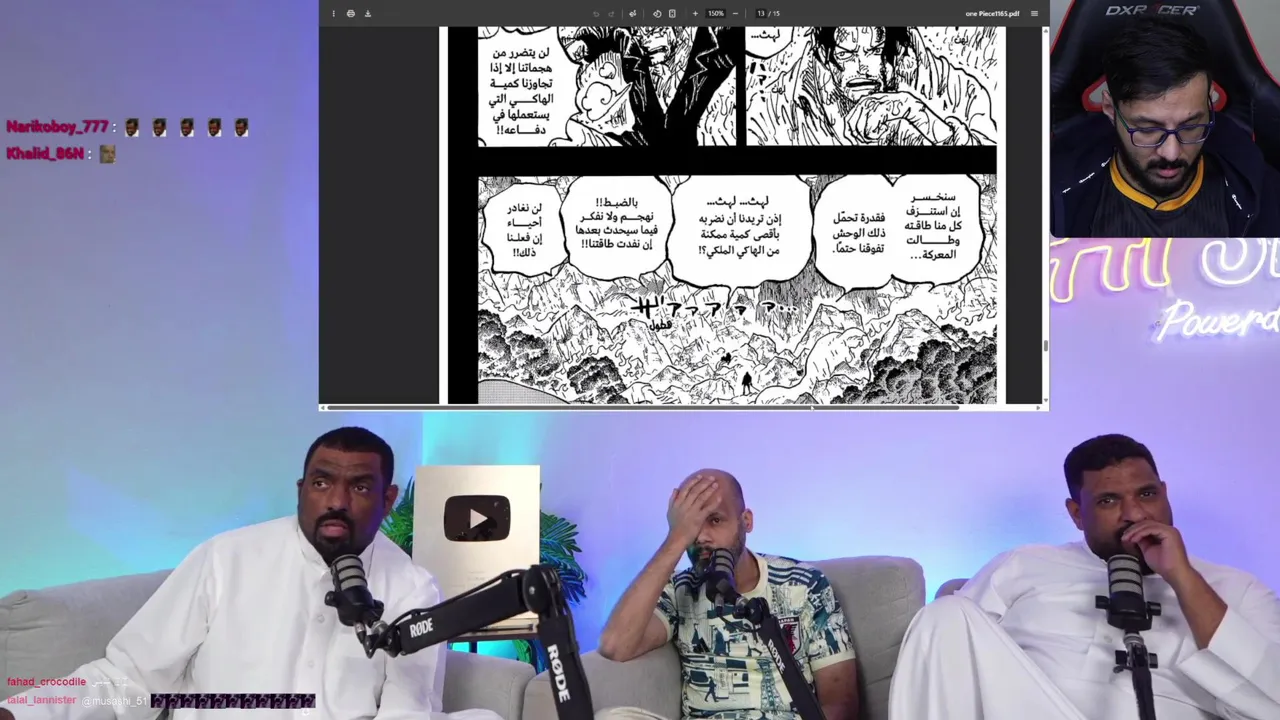1280x720 pixels.
Task: Click the redo icon in PDF toolbar
Action: tap(611, 13)
